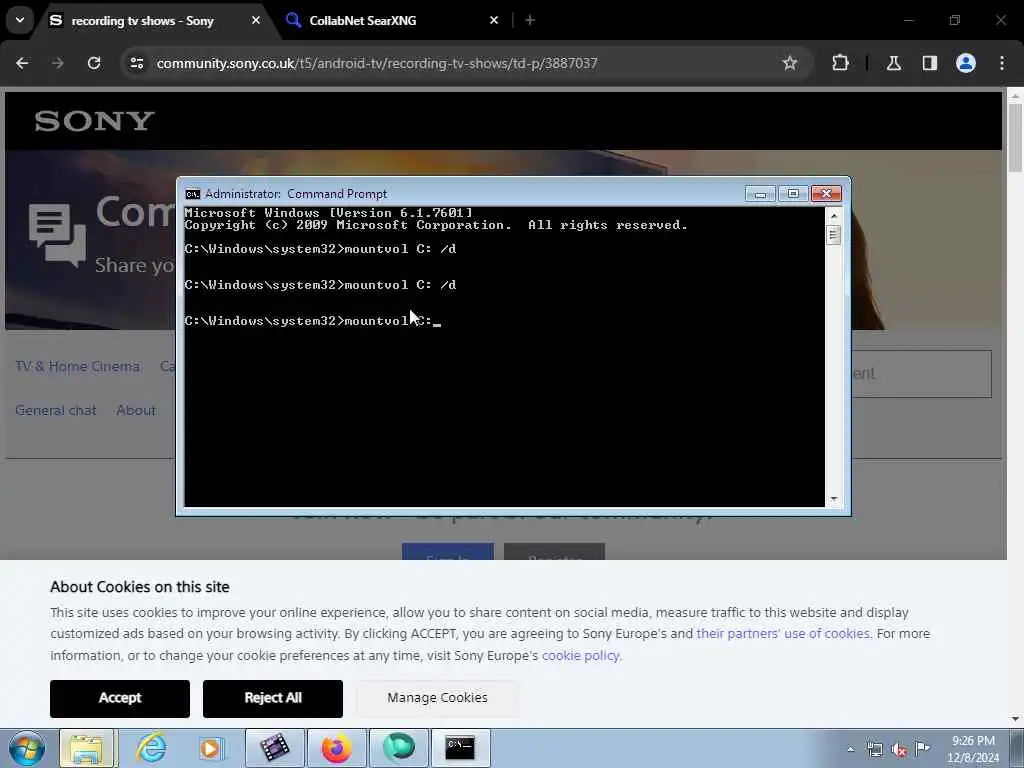The image size is (1024, 768).
Task: Toggle Chrome side panel icon
Action: (x=930, y=63)
